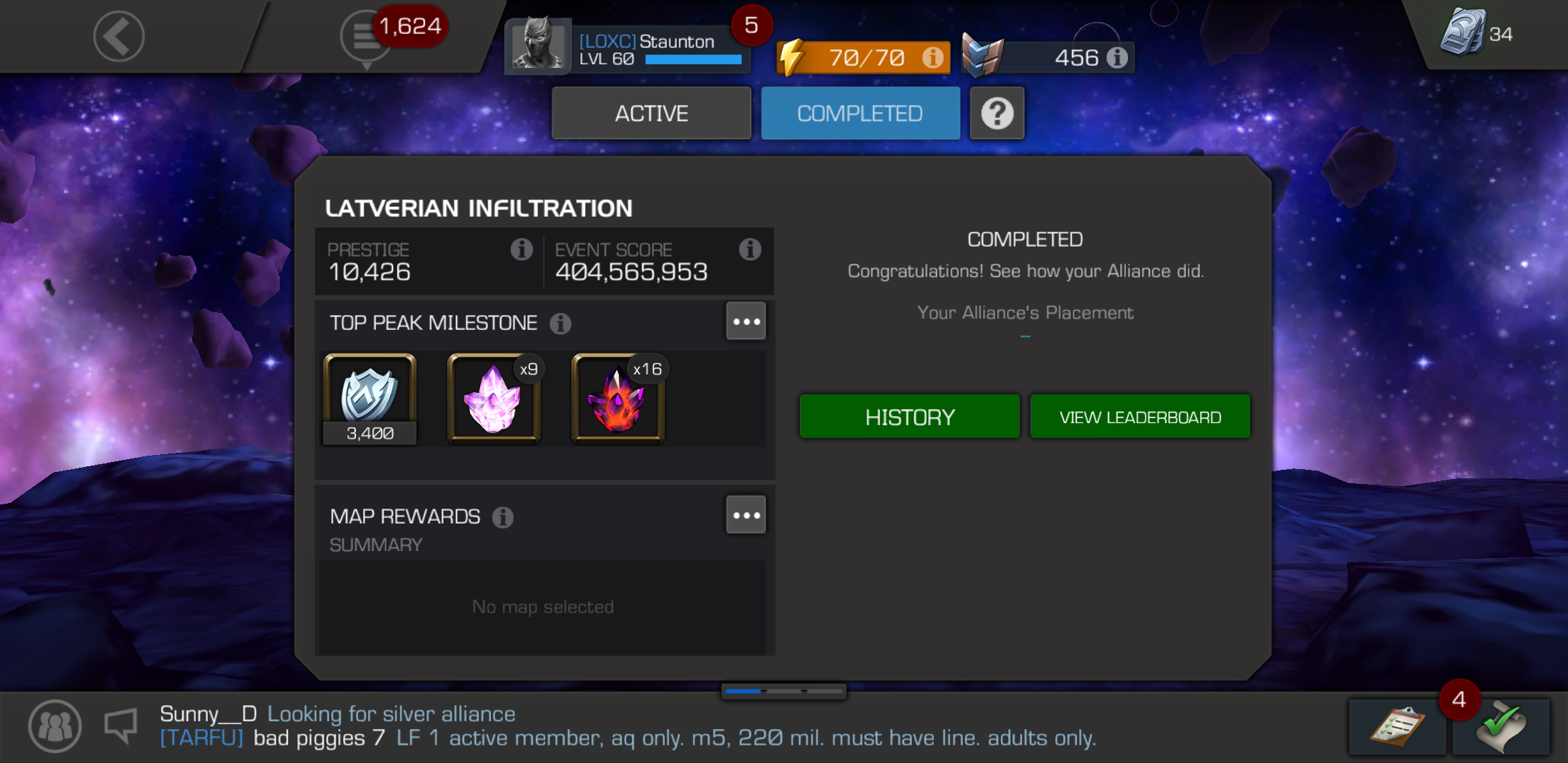Go back with the arrow icon

point(119,37)
